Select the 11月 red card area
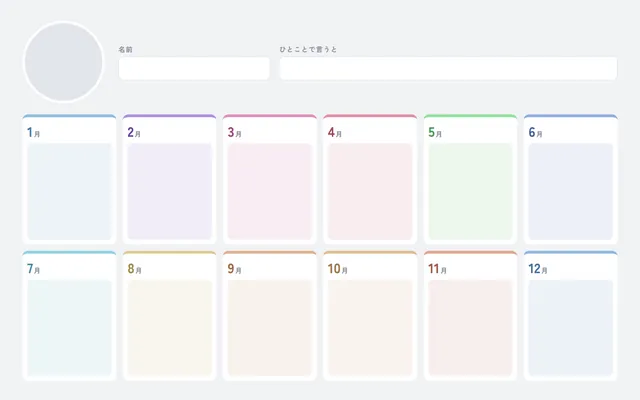This screenshot has height=400, width=640. coord(470,328)
